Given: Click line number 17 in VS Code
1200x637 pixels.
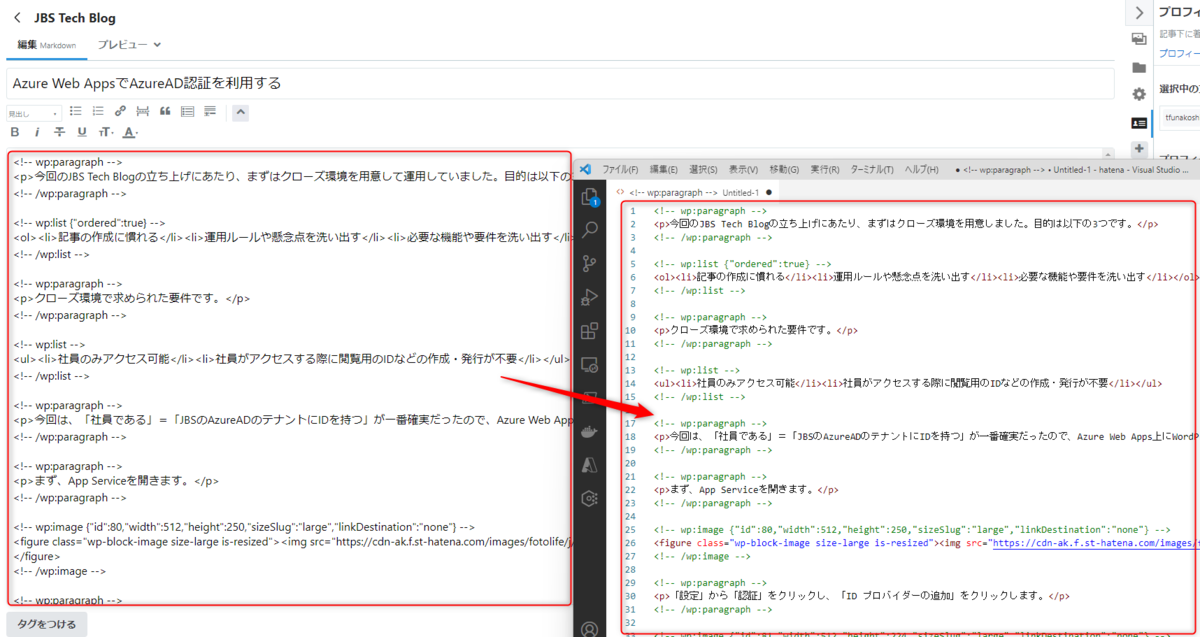Looking at the screenshot, I should pos(630,423).
